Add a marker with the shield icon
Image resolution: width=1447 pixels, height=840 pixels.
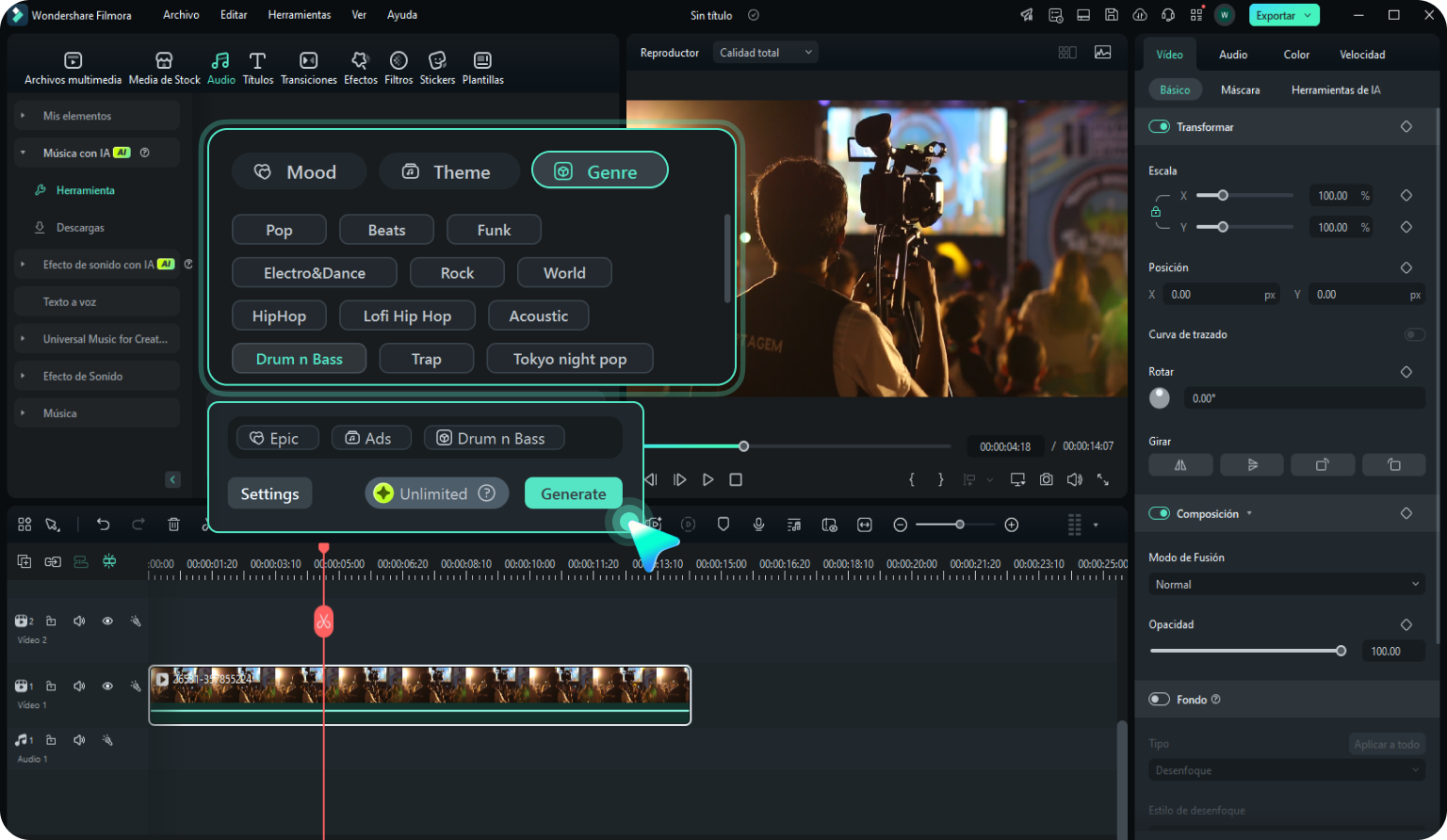[723, 525]
